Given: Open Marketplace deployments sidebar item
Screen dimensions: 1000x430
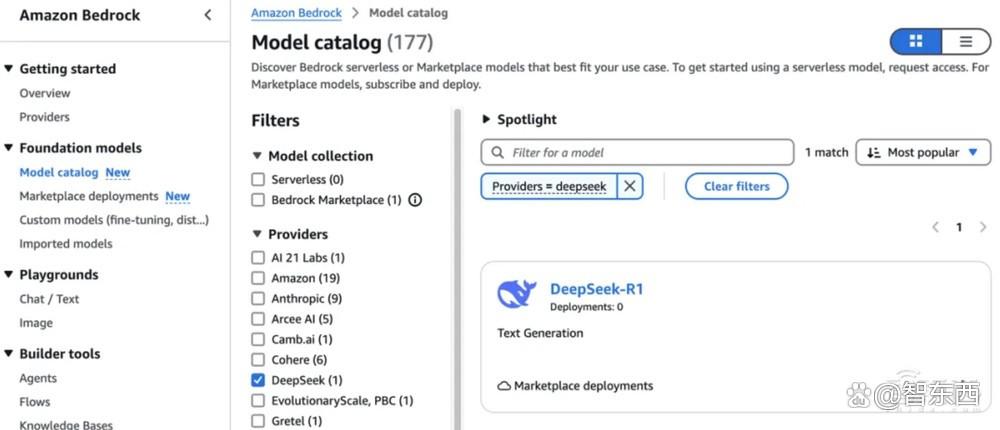Looking at the screenshot, I should [x=89, y=196].
